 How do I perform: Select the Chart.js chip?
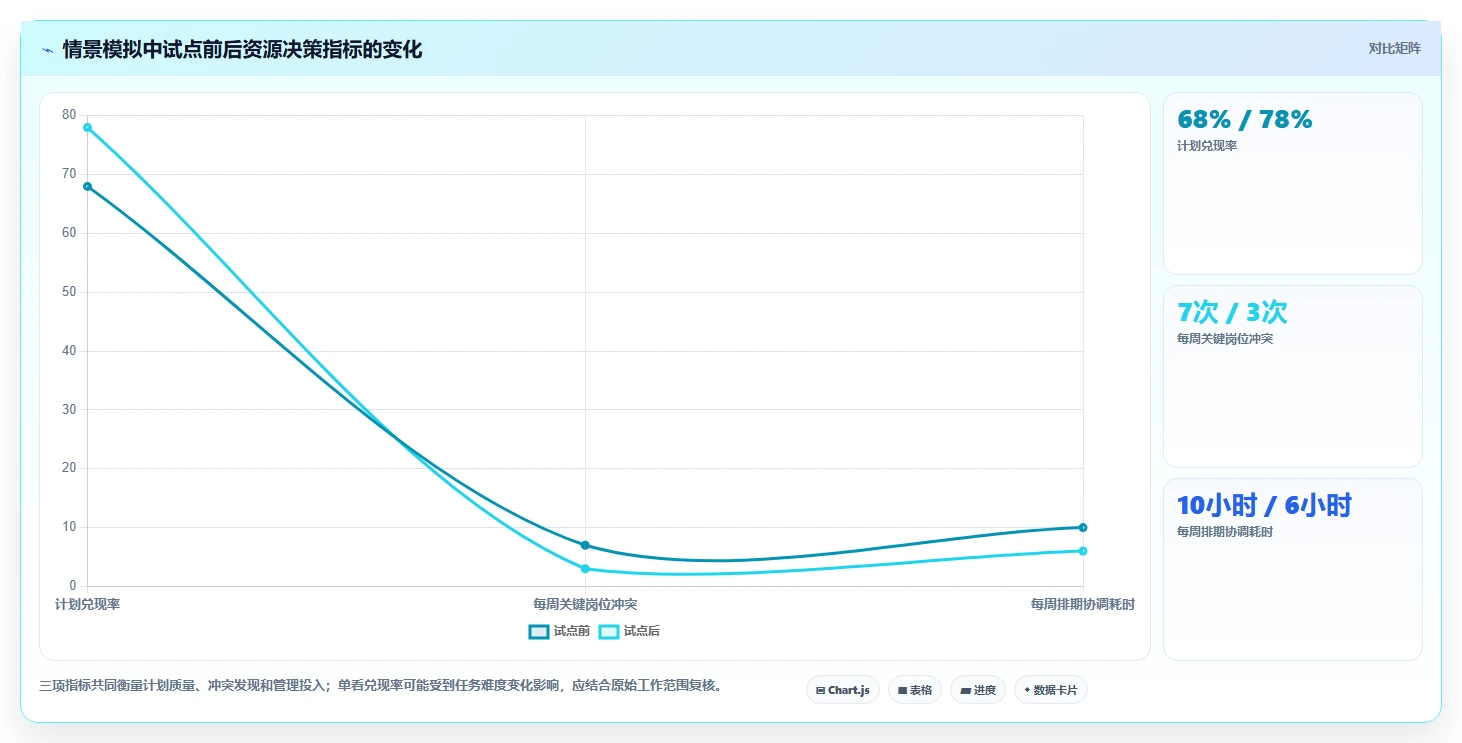843,690
